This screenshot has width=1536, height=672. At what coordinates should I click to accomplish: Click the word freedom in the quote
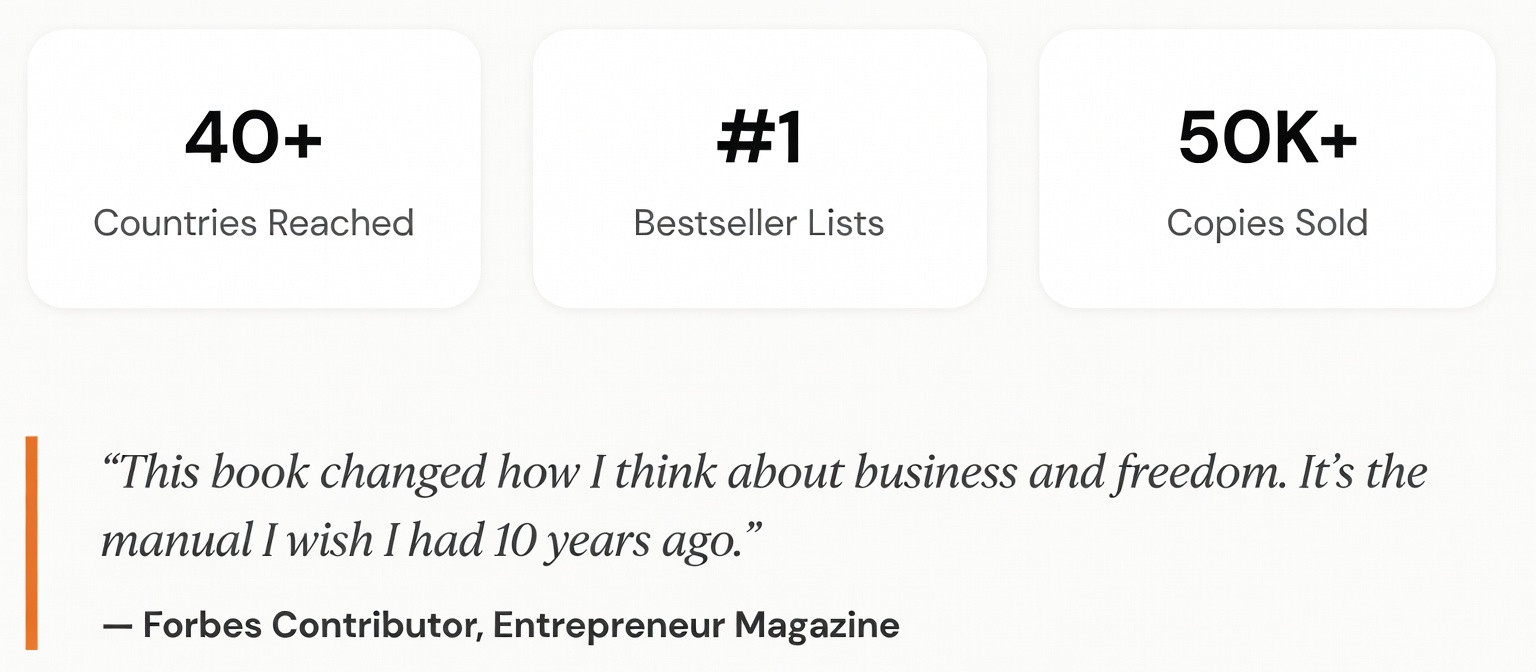[x=1200, y=473]
